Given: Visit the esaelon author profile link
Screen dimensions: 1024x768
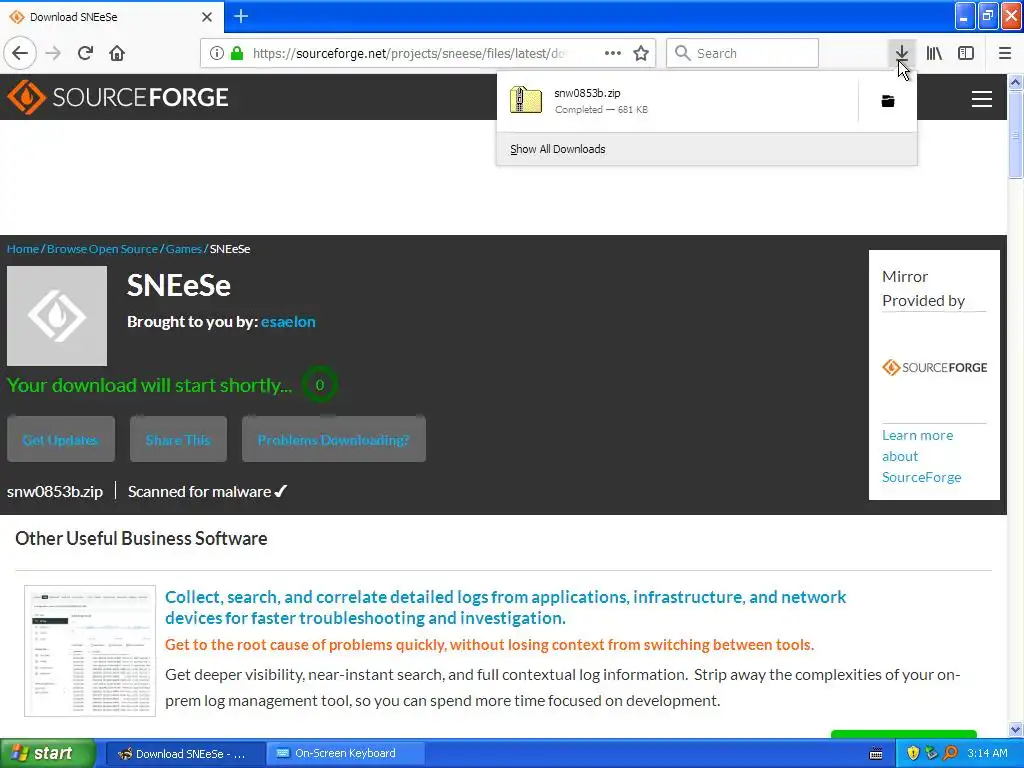Looking at the screenshot, I should (288, 321).
